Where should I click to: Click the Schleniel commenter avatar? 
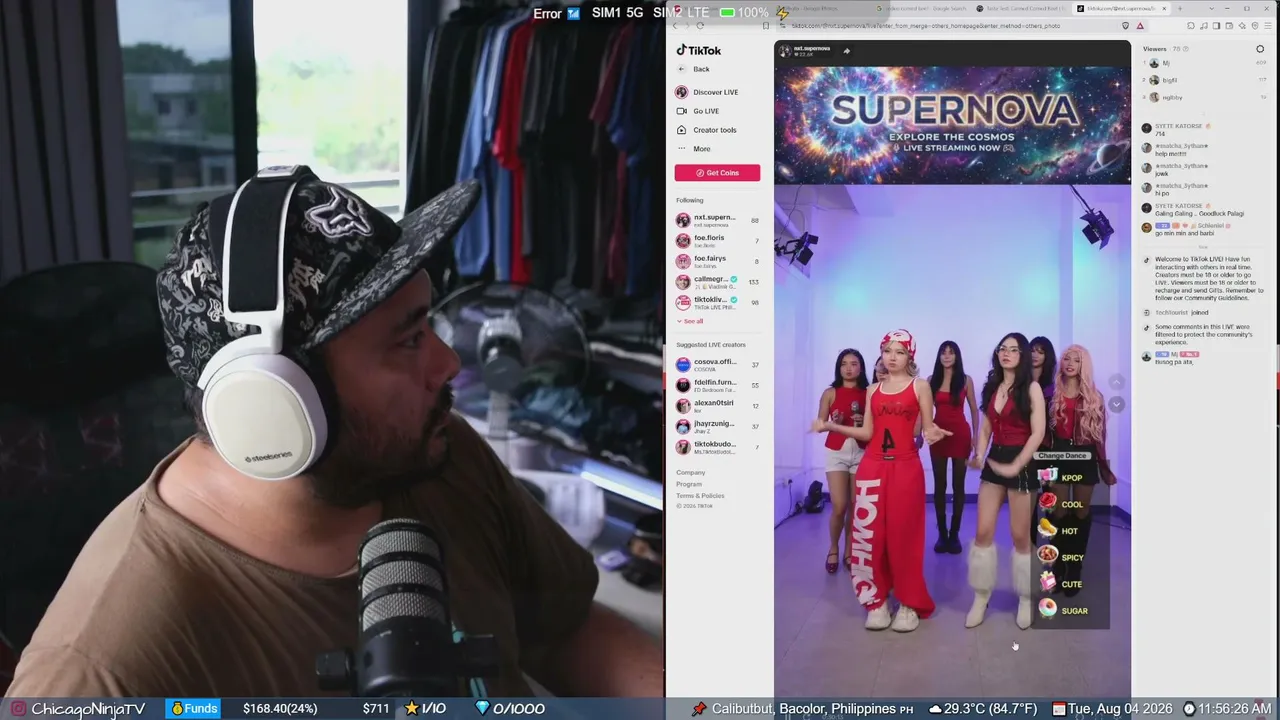[x=1147, y=227]
